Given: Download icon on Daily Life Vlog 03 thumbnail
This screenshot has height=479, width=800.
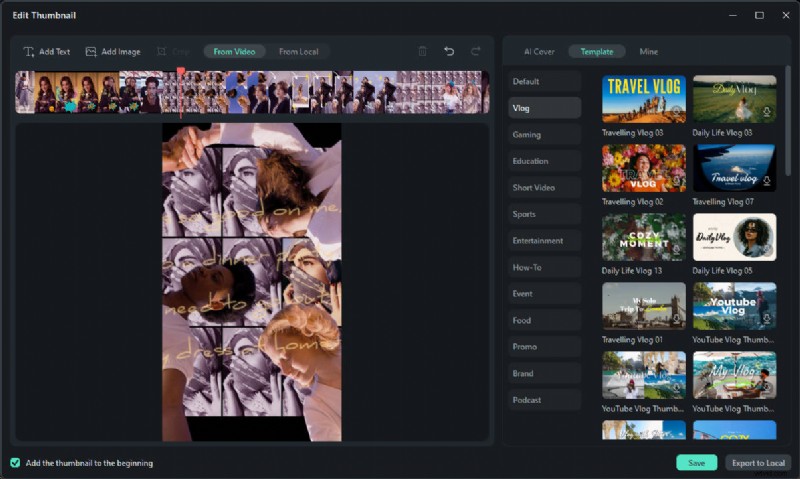Looking at the screenshot, I should pyautogui.click(x=766, y=112).
